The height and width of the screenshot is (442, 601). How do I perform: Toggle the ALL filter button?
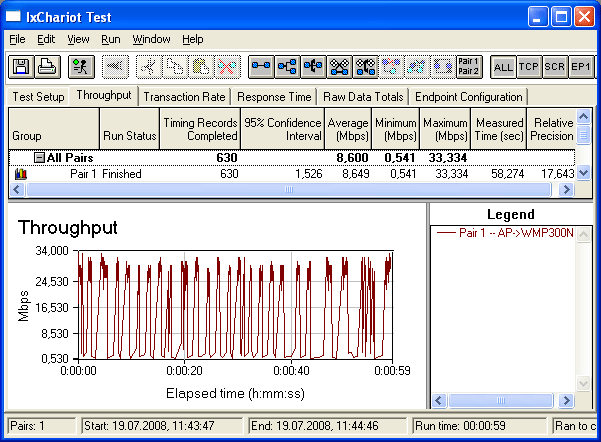coord(503,67)
